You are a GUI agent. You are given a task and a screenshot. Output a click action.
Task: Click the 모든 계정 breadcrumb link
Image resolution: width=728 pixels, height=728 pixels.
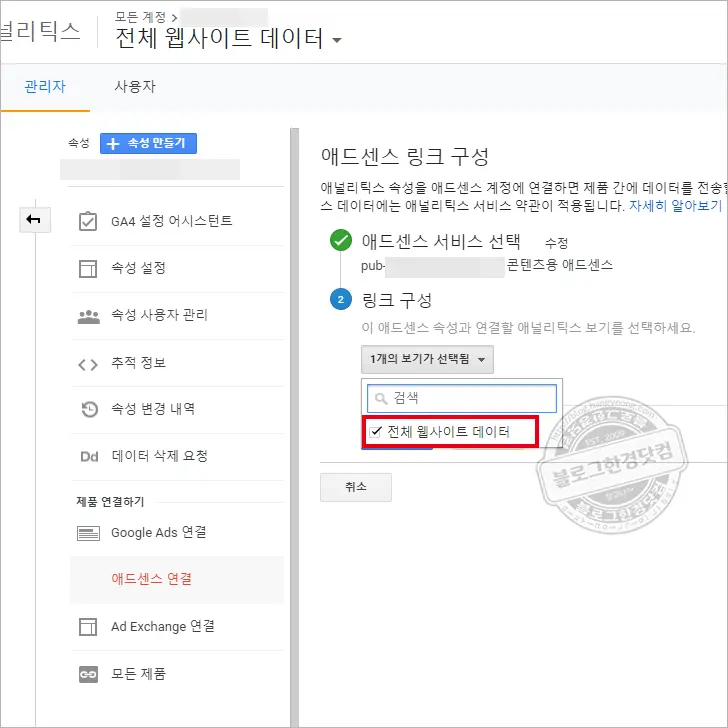(140, 18)
